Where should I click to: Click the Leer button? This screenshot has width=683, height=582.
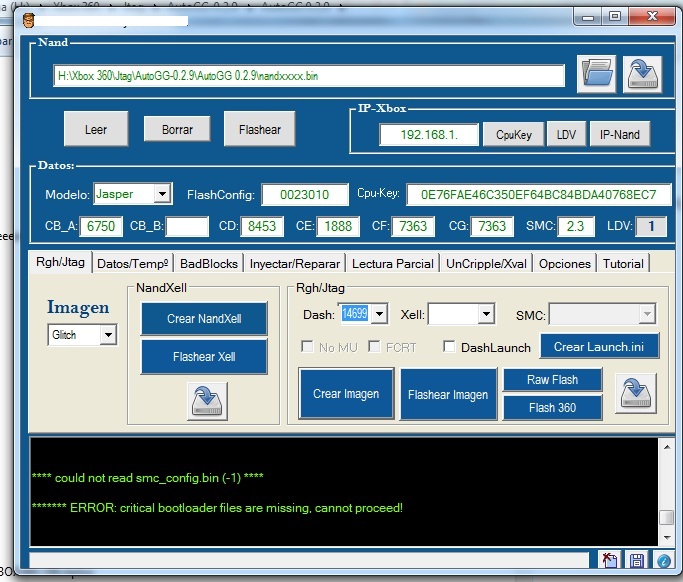[x=96, y=129]
